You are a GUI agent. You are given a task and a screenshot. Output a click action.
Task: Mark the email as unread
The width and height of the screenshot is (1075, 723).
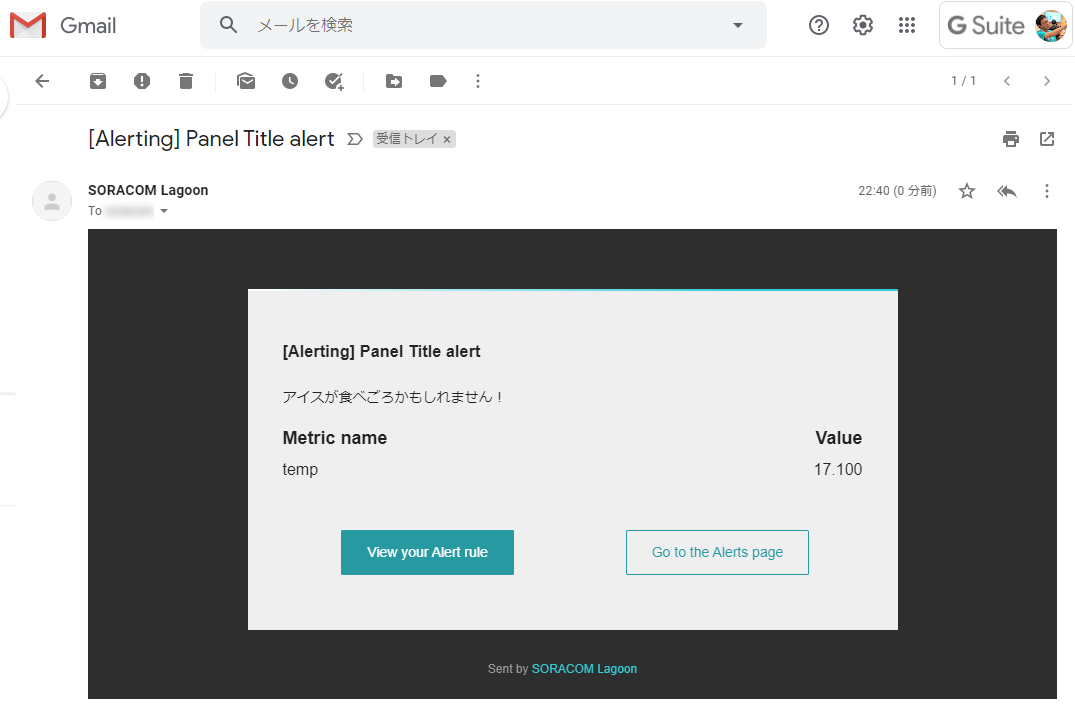[x=246, y=81]
